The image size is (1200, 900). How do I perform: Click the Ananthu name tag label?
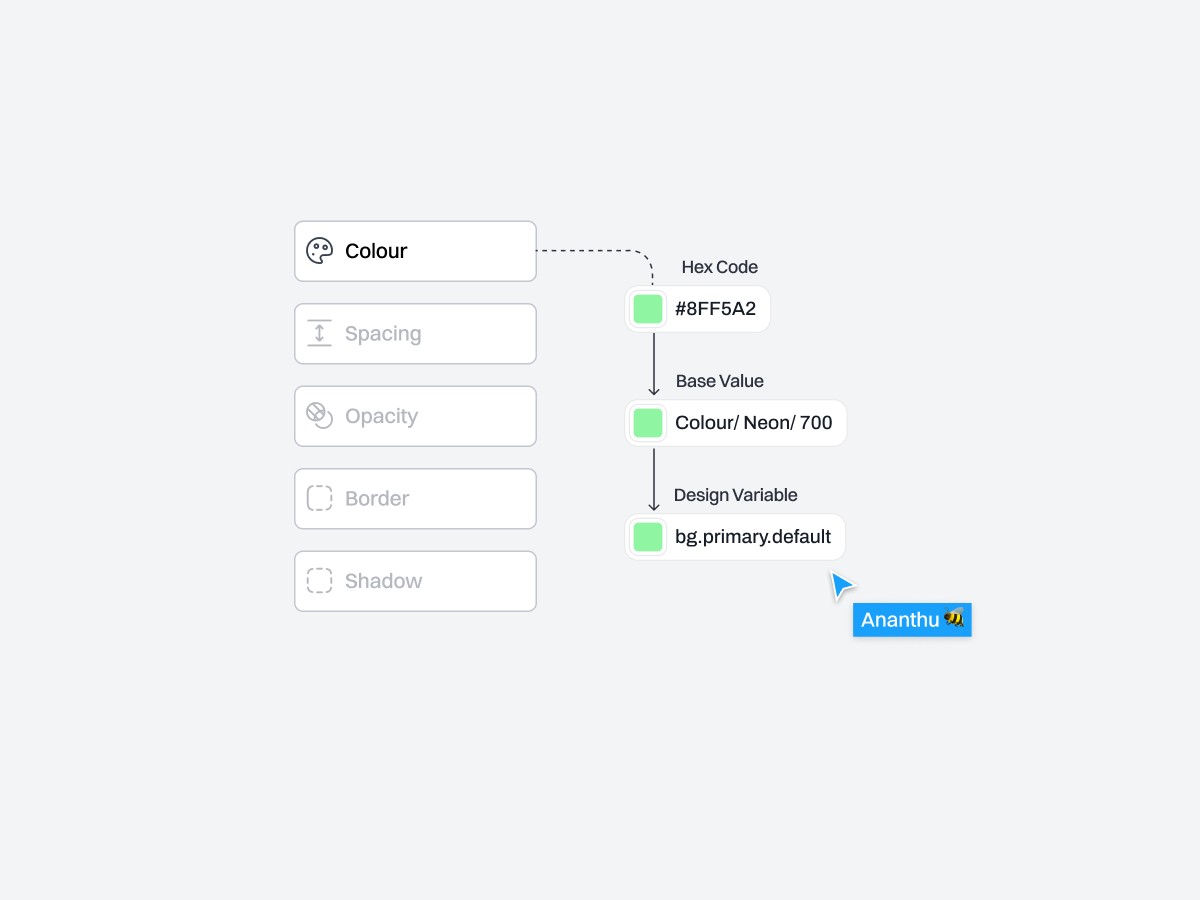912,620
